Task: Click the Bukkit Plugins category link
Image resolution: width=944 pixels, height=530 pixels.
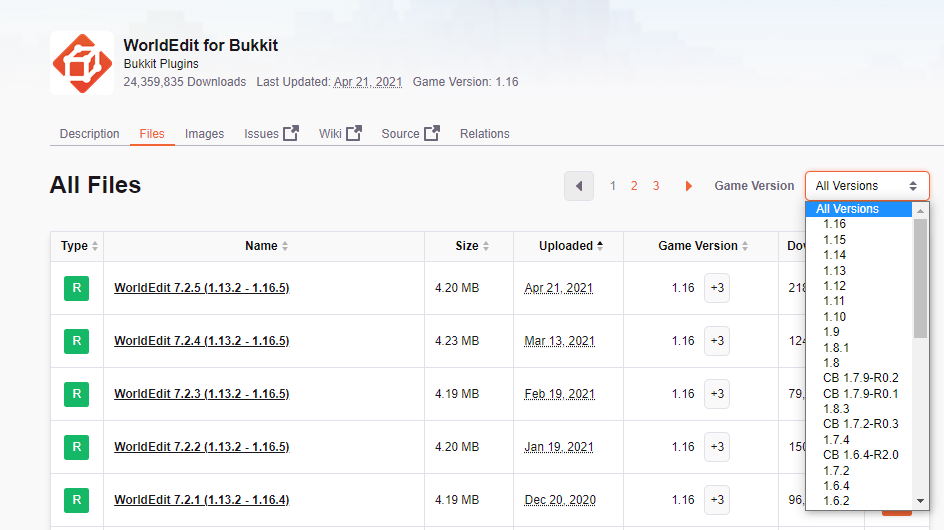Action: pyautogui.click(x=161, y=64)
